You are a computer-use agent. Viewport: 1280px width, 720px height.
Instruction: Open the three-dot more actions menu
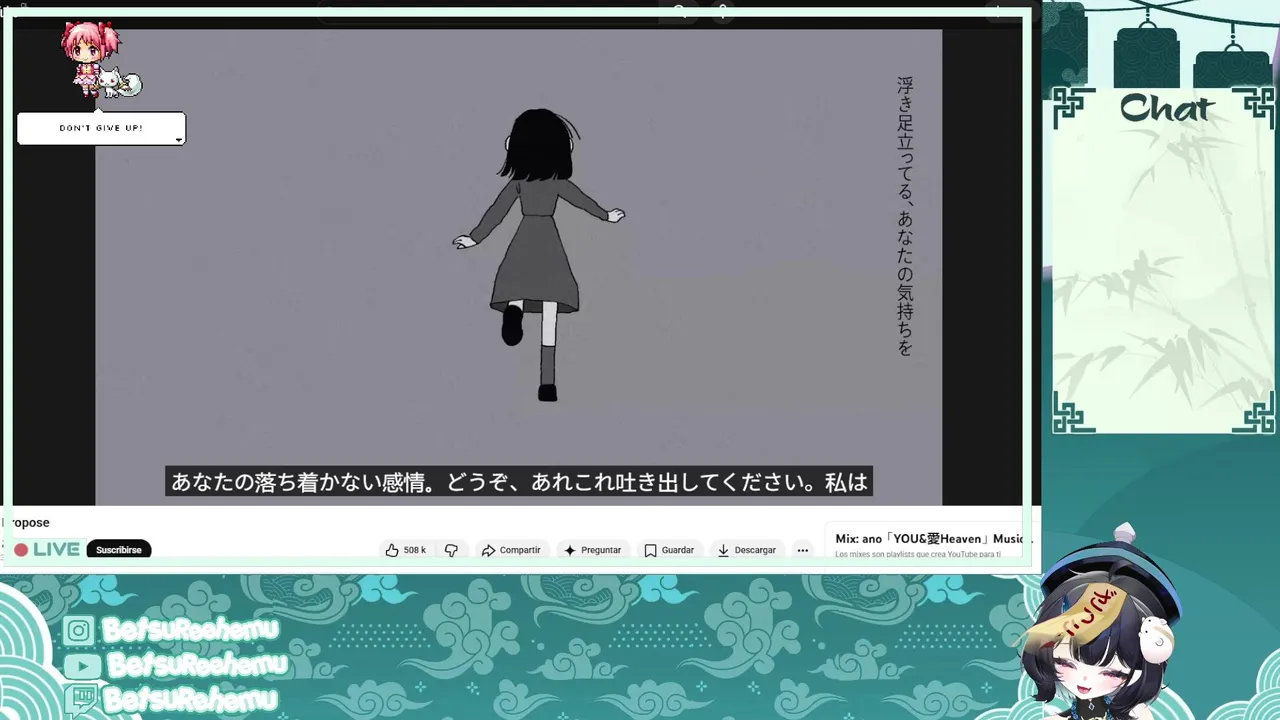802,550
